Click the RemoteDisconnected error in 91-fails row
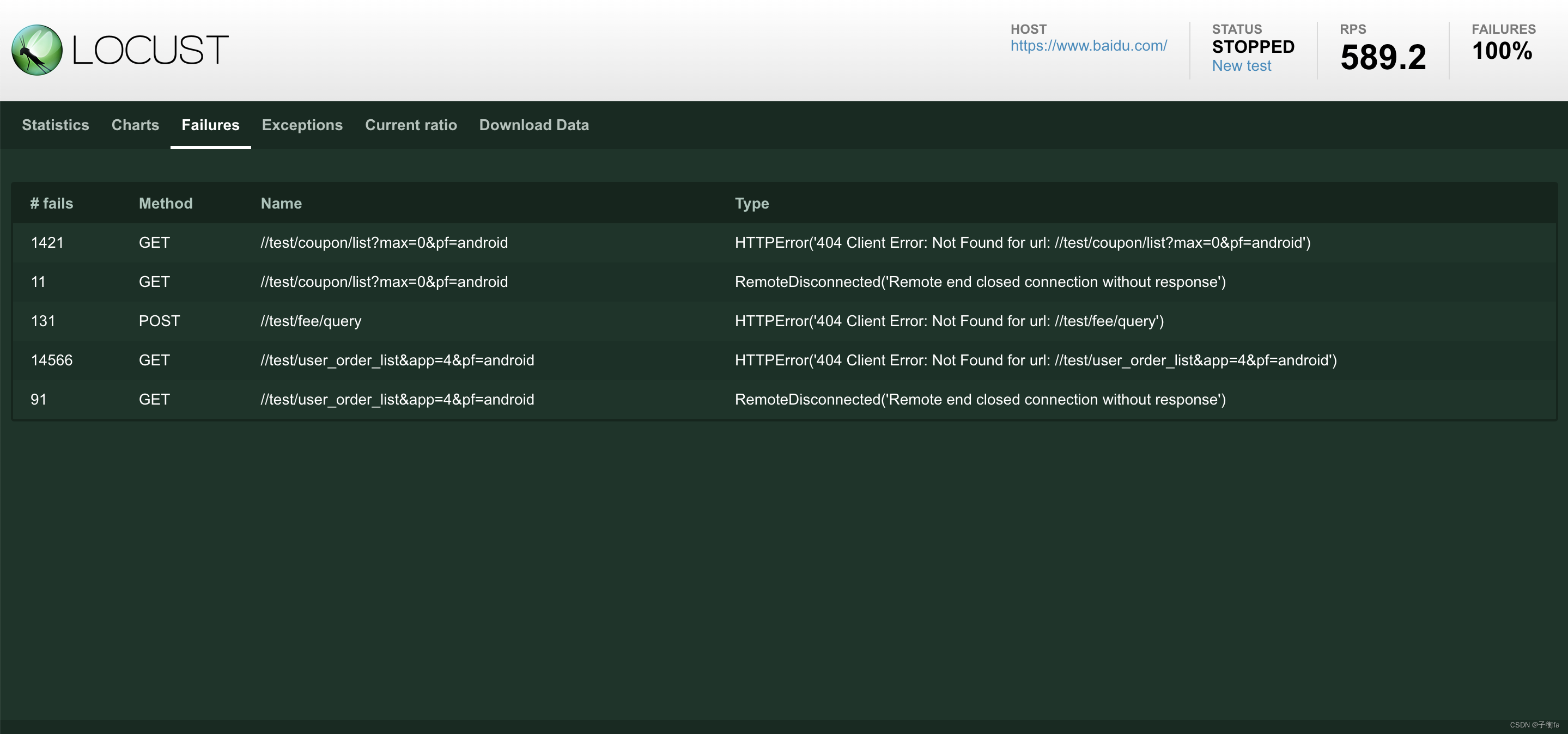 pyautogui.click(x=980, y=400)
